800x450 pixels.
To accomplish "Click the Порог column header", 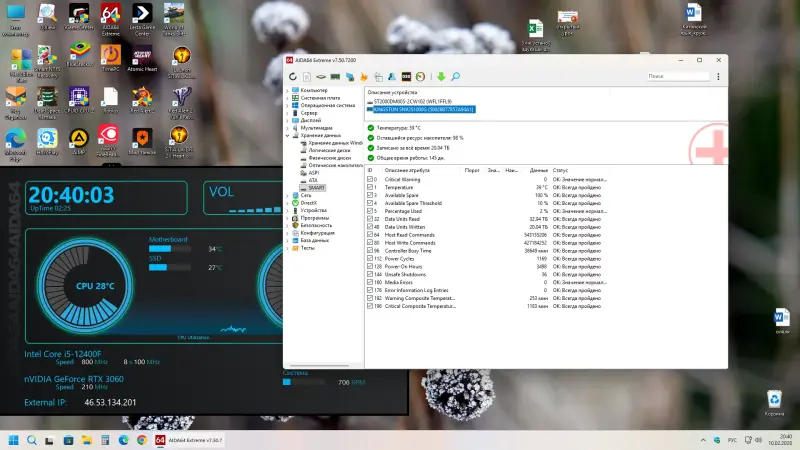I will pos(472,170).
